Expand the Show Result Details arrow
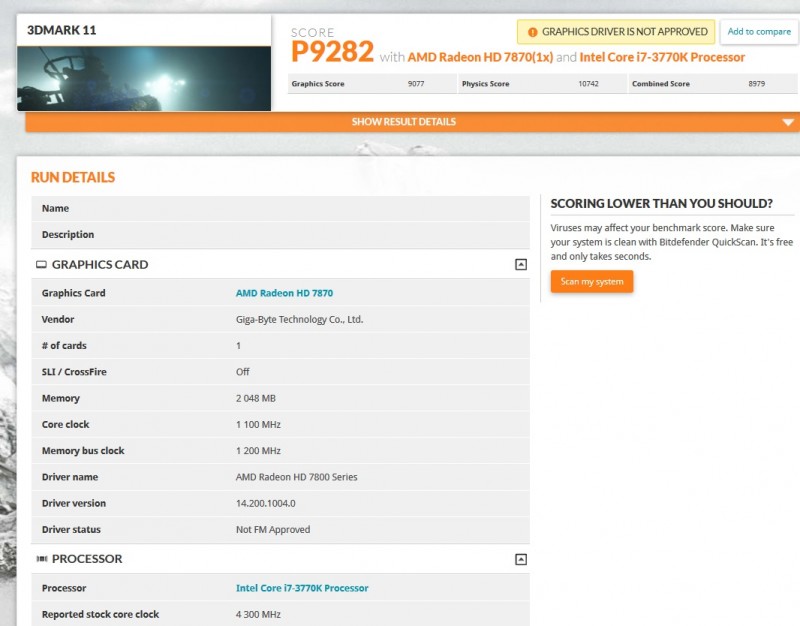 [788, 122]
